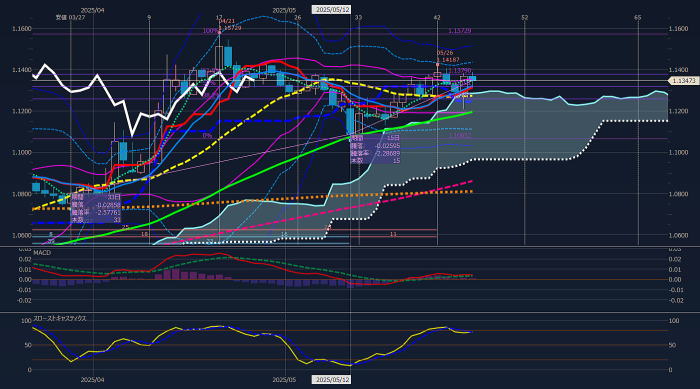
Task: Click 1.1600 on the left price axis
Action: point(21,29)
